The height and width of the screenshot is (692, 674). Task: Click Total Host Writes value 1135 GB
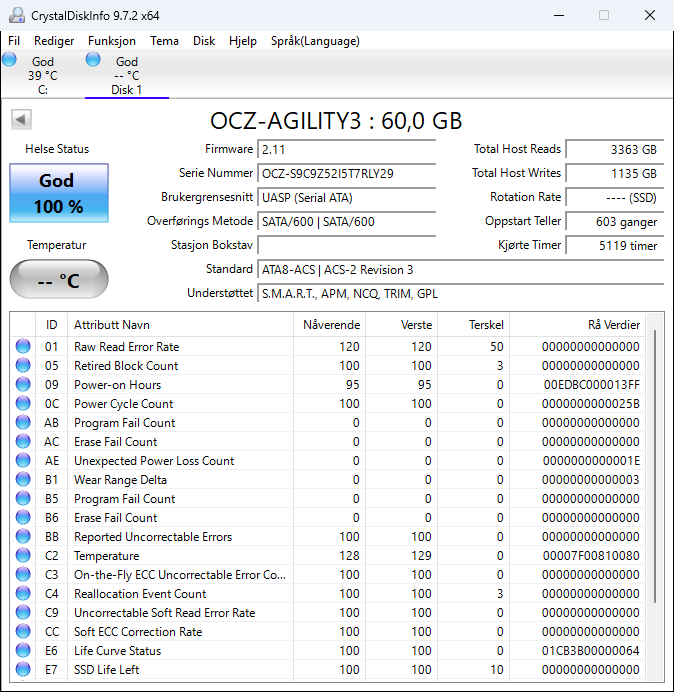(615, 173)
